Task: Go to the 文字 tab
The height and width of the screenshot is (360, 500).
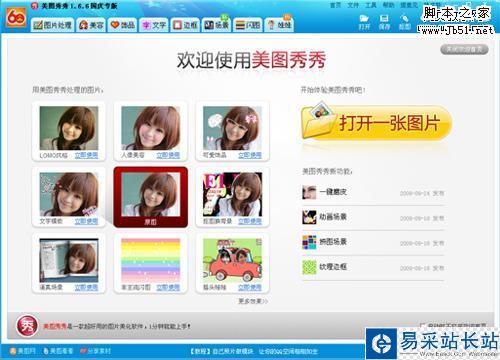Action: point(154,25)
